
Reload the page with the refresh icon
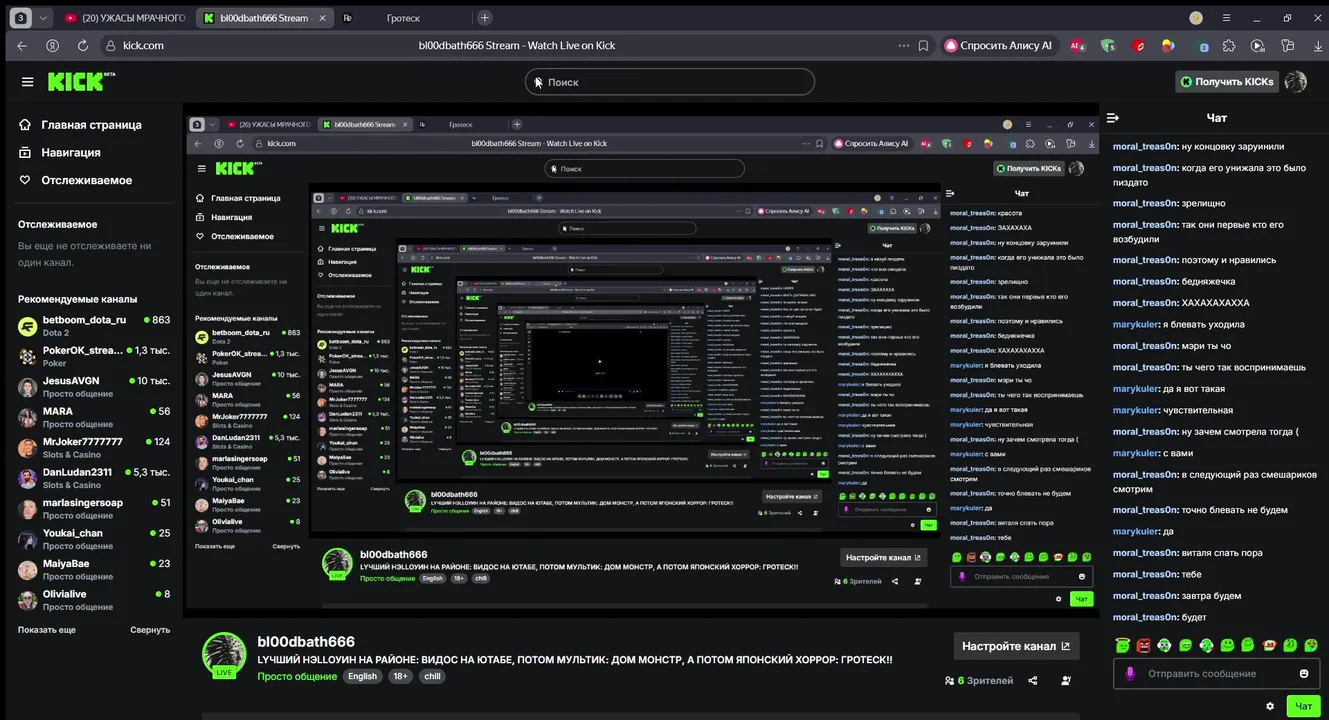coord(83,45)
